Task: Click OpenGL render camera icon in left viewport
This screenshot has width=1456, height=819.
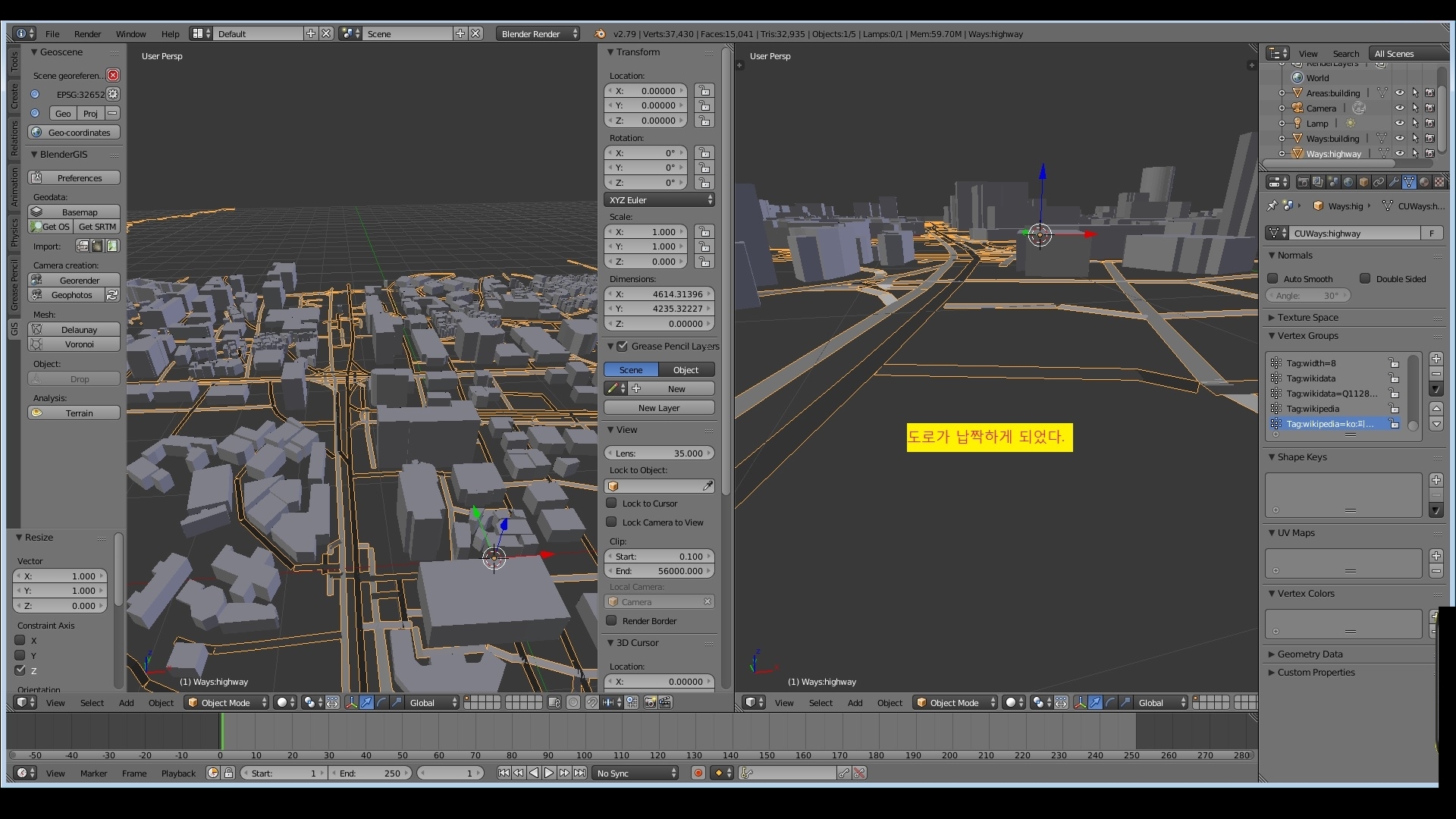Action: click(650, 703)
